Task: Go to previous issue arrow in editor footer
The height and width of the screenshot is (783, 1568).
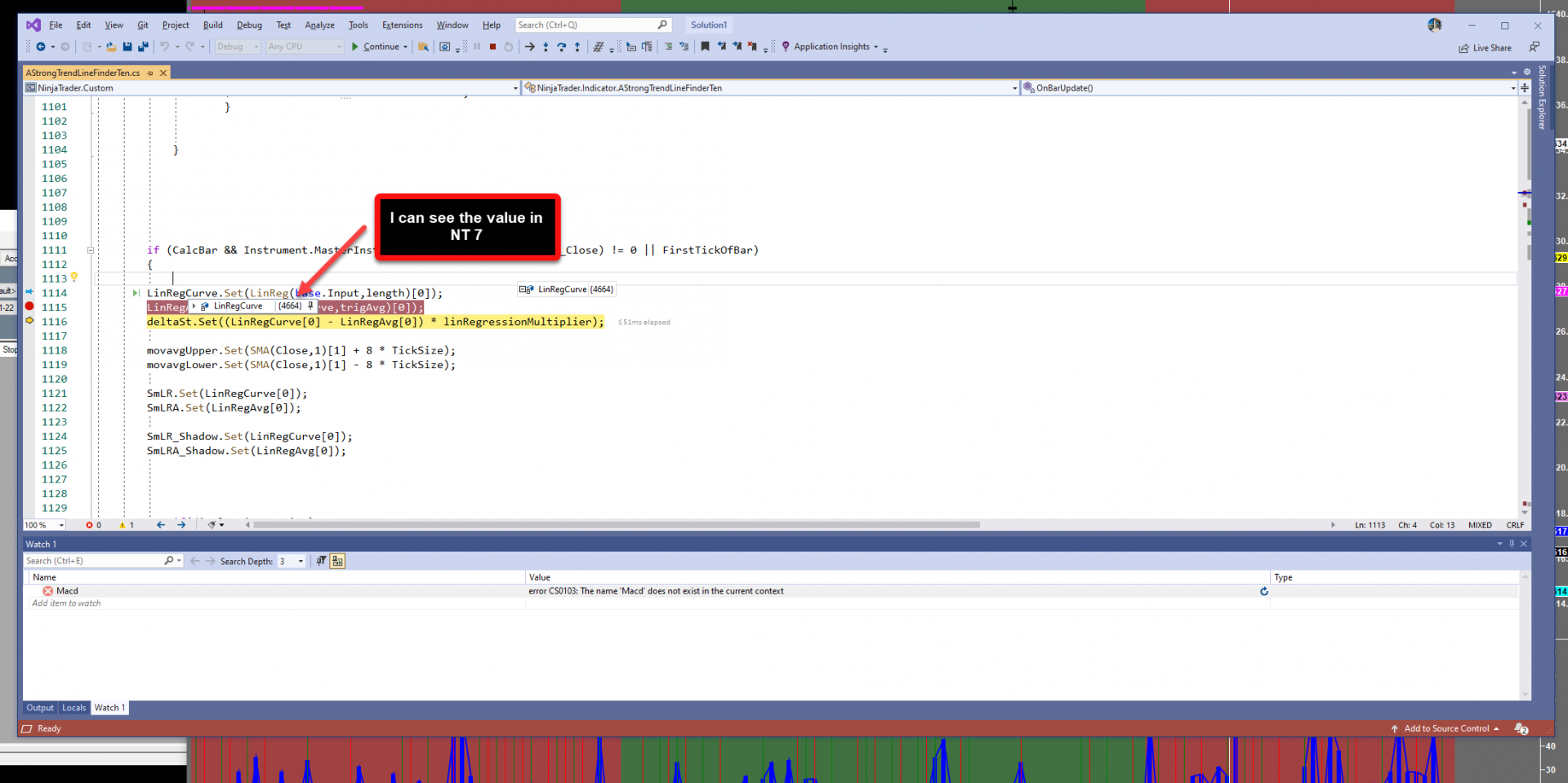Action: [x=161, y=525]
